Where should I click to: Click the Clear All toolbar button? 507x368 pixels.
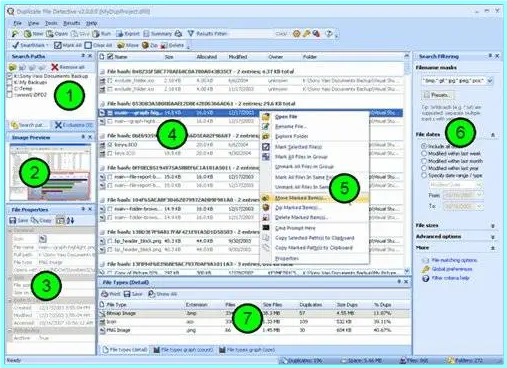tap(98, 45)
